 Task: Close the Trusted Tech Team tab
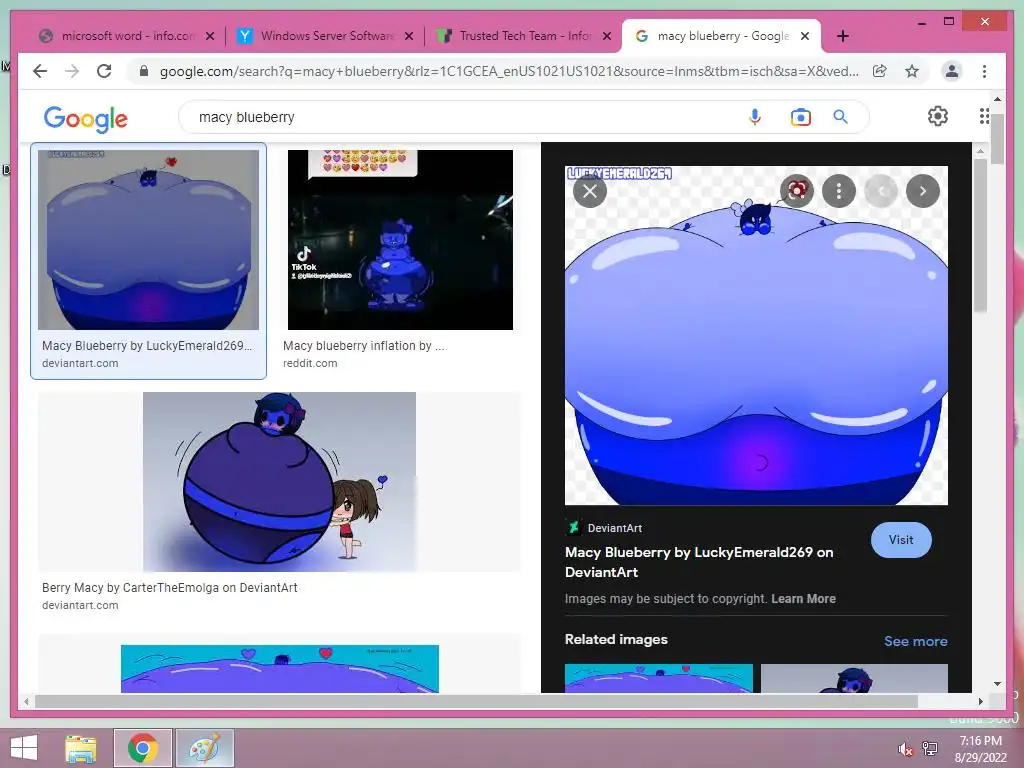click(607, 37)
